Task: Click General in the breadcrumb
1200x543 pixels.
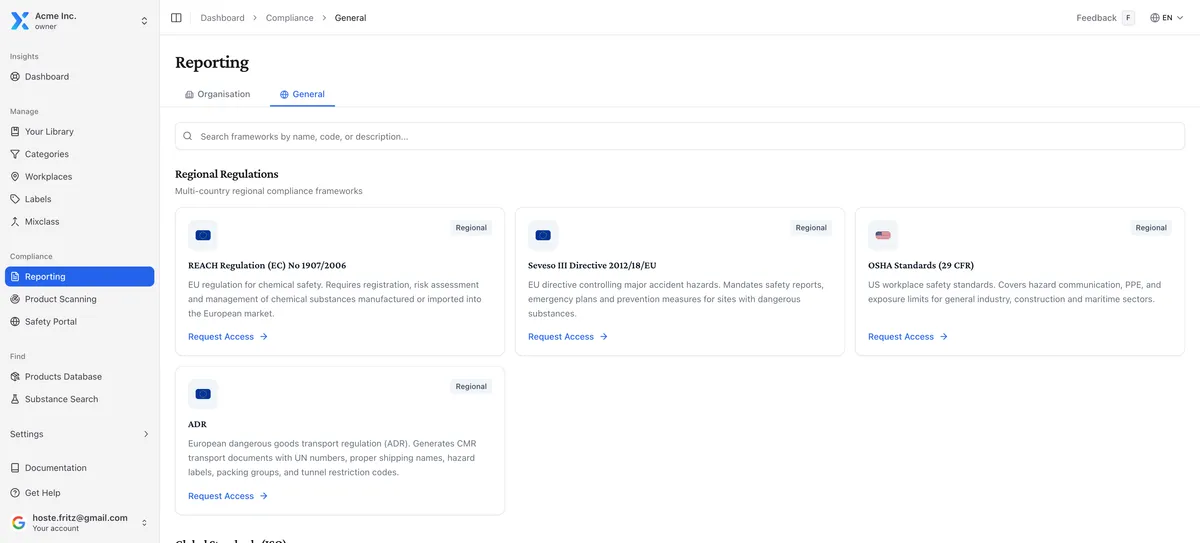Action: (x=351, y=18)
